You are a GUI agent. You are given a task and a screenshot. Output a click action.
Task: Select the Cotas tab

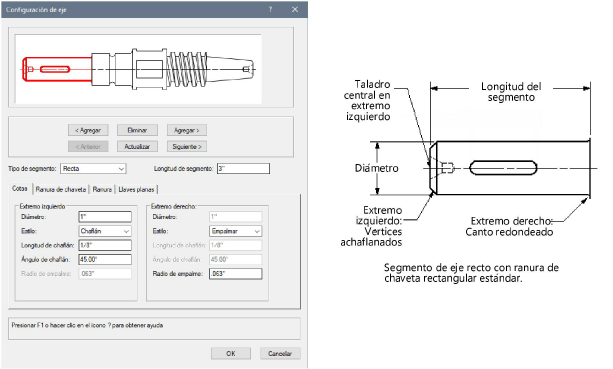[x=20, y=188]
